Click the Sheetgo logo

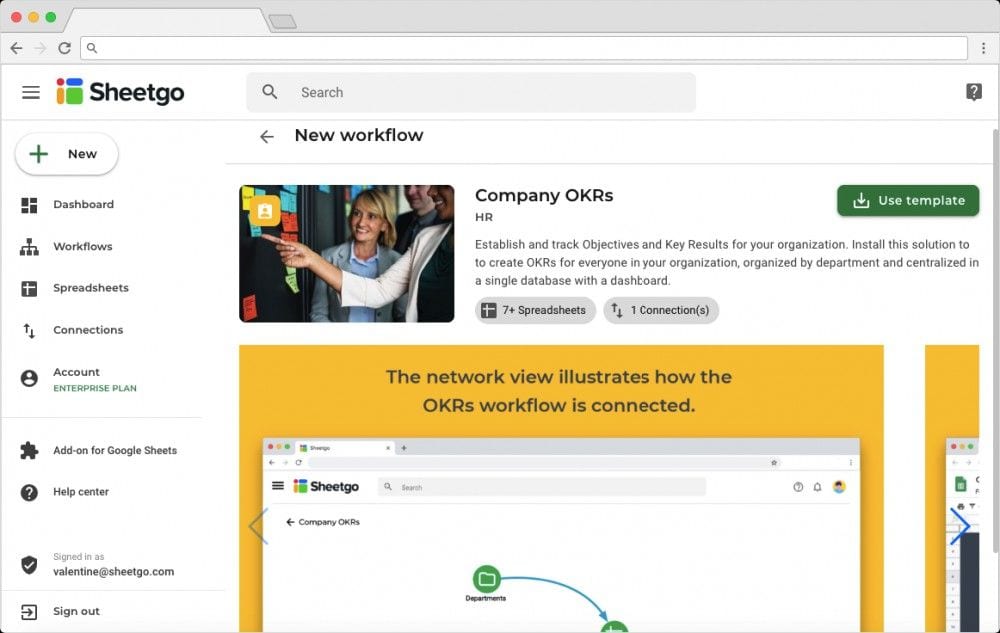tap(120, 92)
